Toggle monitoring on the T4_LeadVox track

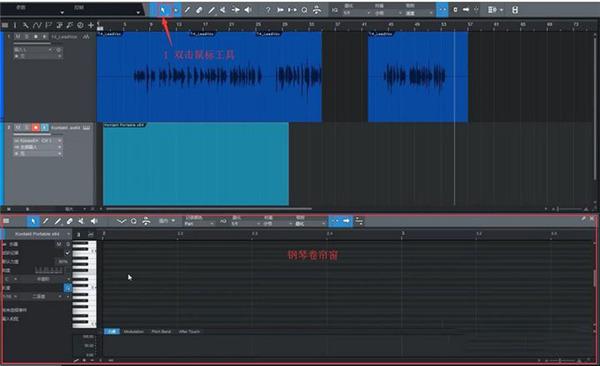click(44, 36)
